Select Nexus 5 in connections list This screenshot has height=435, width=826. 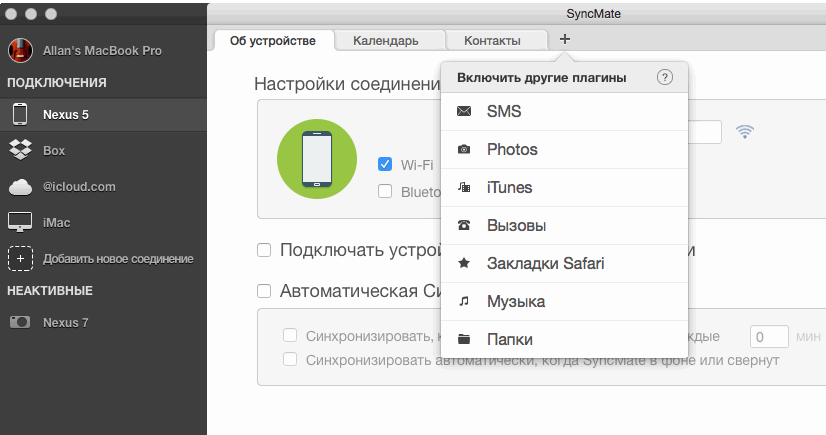point(103,114)
